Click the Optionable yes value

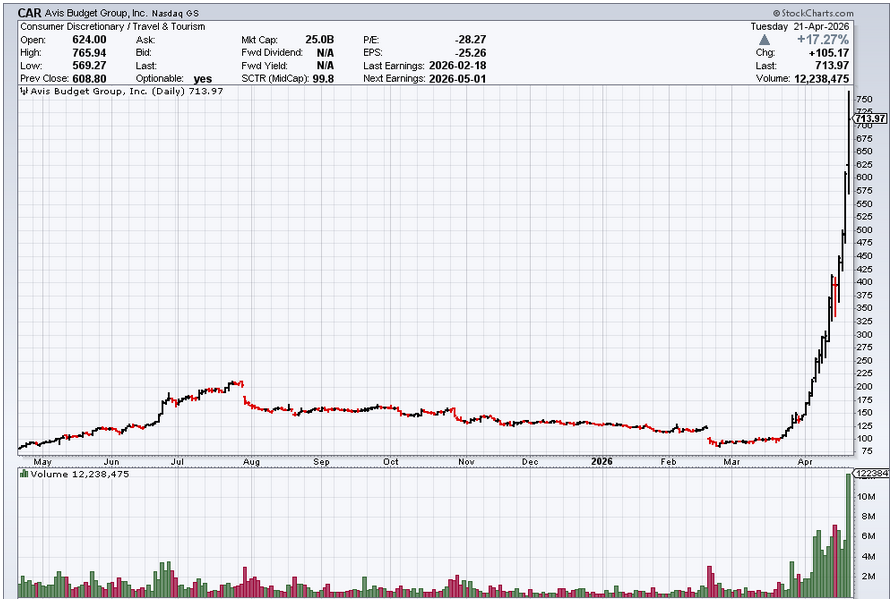pos(202,79)
